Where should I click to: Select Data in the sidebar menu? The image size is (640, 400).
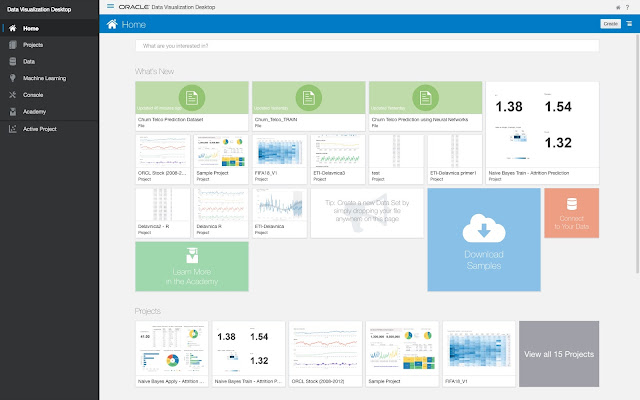[29, 62]
